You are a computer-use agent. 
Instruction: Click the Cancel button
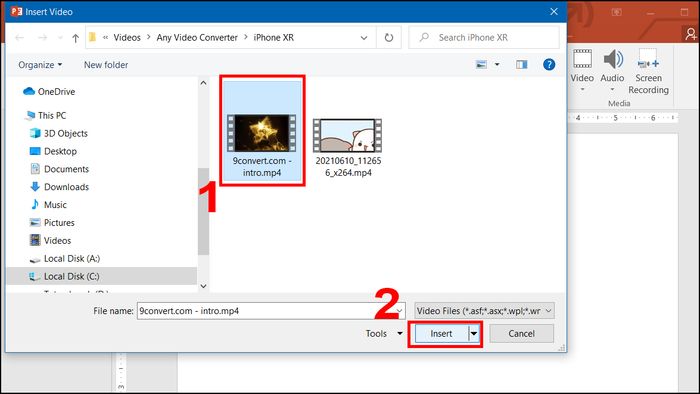pyautogui.click(x=521, y=334)
